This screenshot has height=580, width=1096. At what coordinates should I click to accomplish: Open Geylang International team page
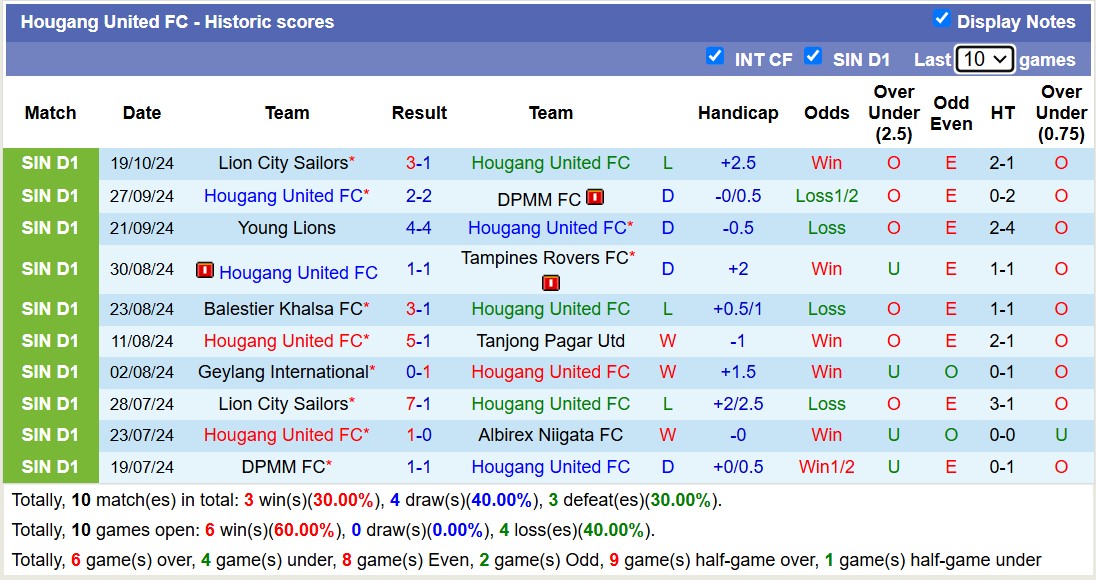(283, 372)
